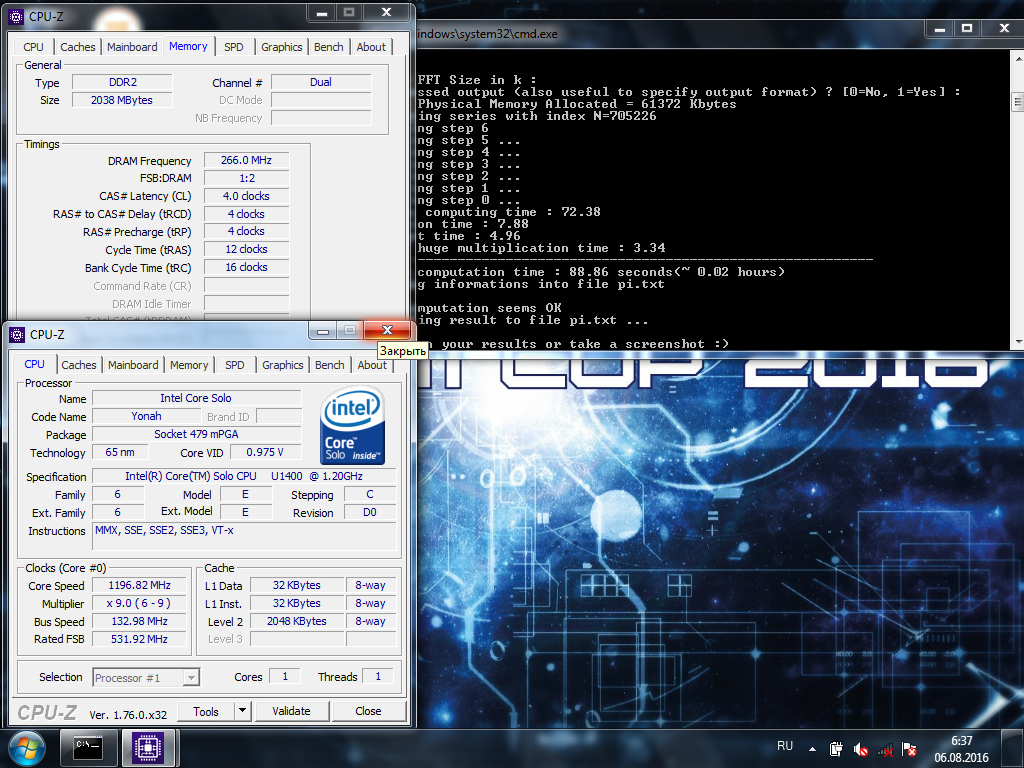Minimize the cmd.exe window
The image size is (1024, 768).
(940, 28)
